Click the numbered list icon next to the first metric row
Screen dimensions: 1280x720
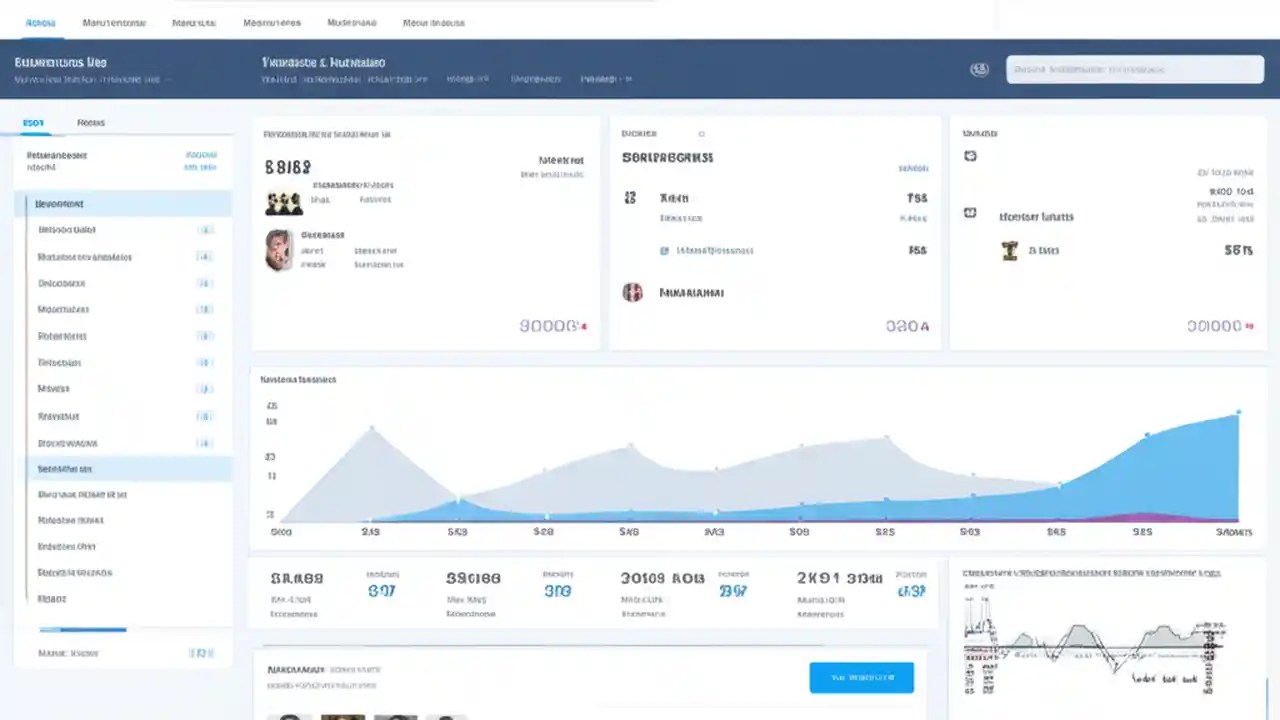[629, 198]
